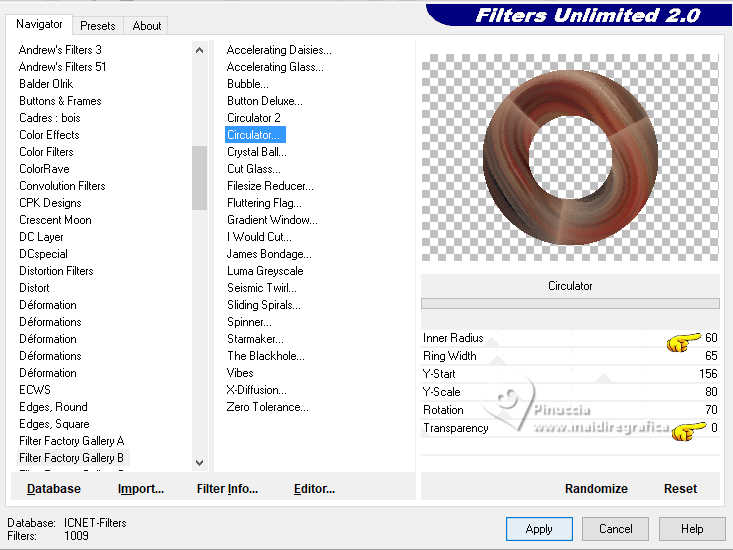Select DCspecial category
Screen dimensions: 733x550
(43, 254)
